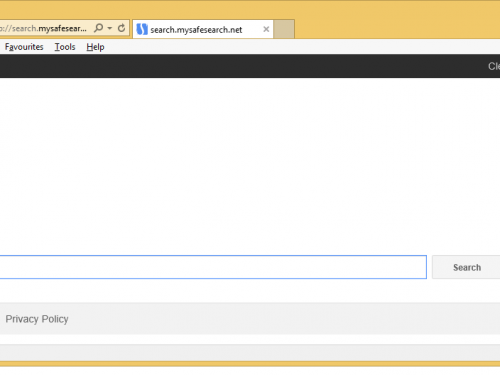Close the search.mysafesearch.net tab
The height and width of the screenshot is (375, 500).
[x=266, y=29]
